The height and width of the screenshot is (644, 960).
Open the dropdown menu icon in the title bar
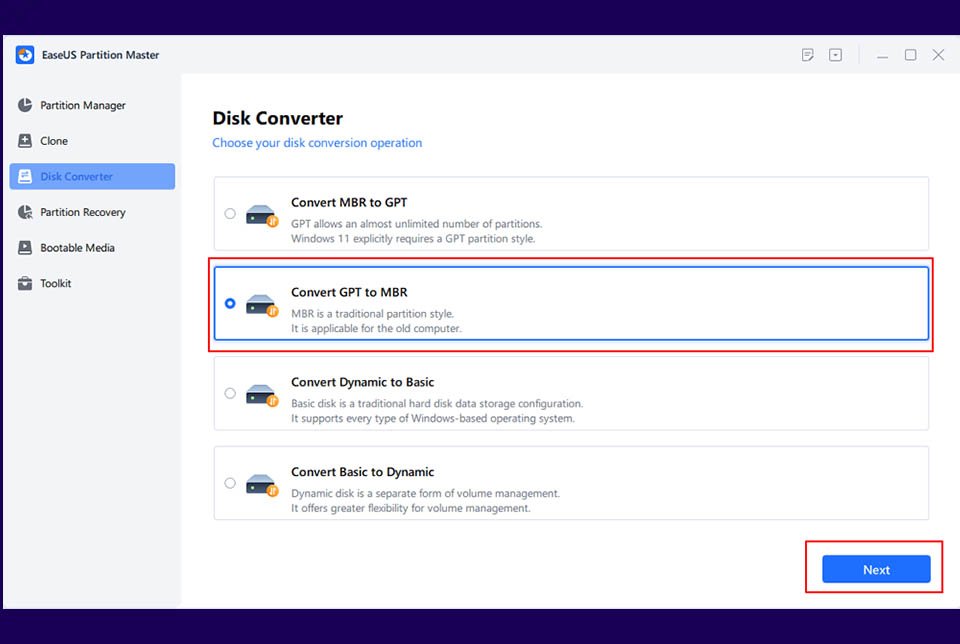click(835, 55)
